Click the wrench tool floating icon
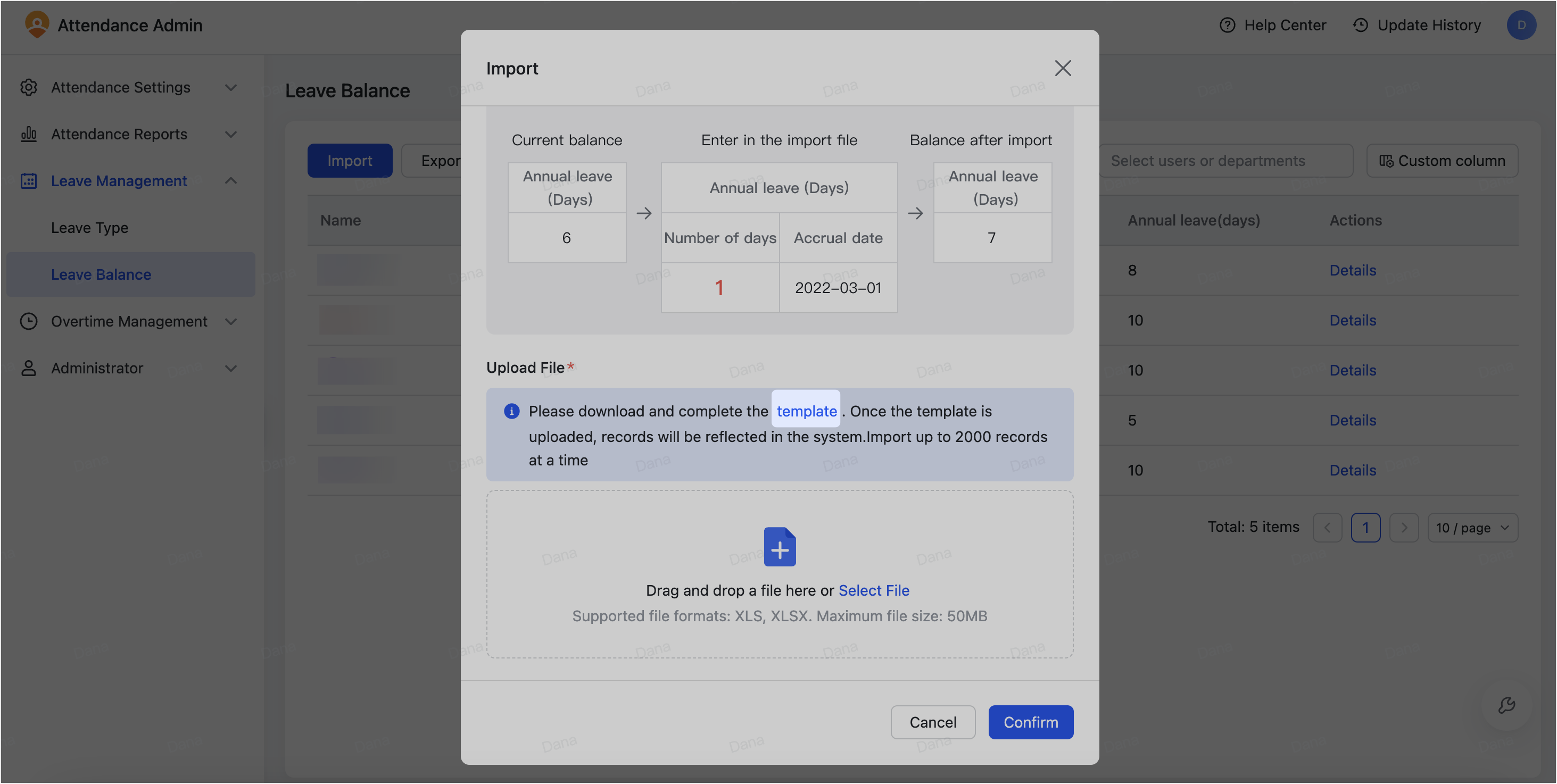Viewport: 1557px width, 784px height. click(x=1506, y=705)
